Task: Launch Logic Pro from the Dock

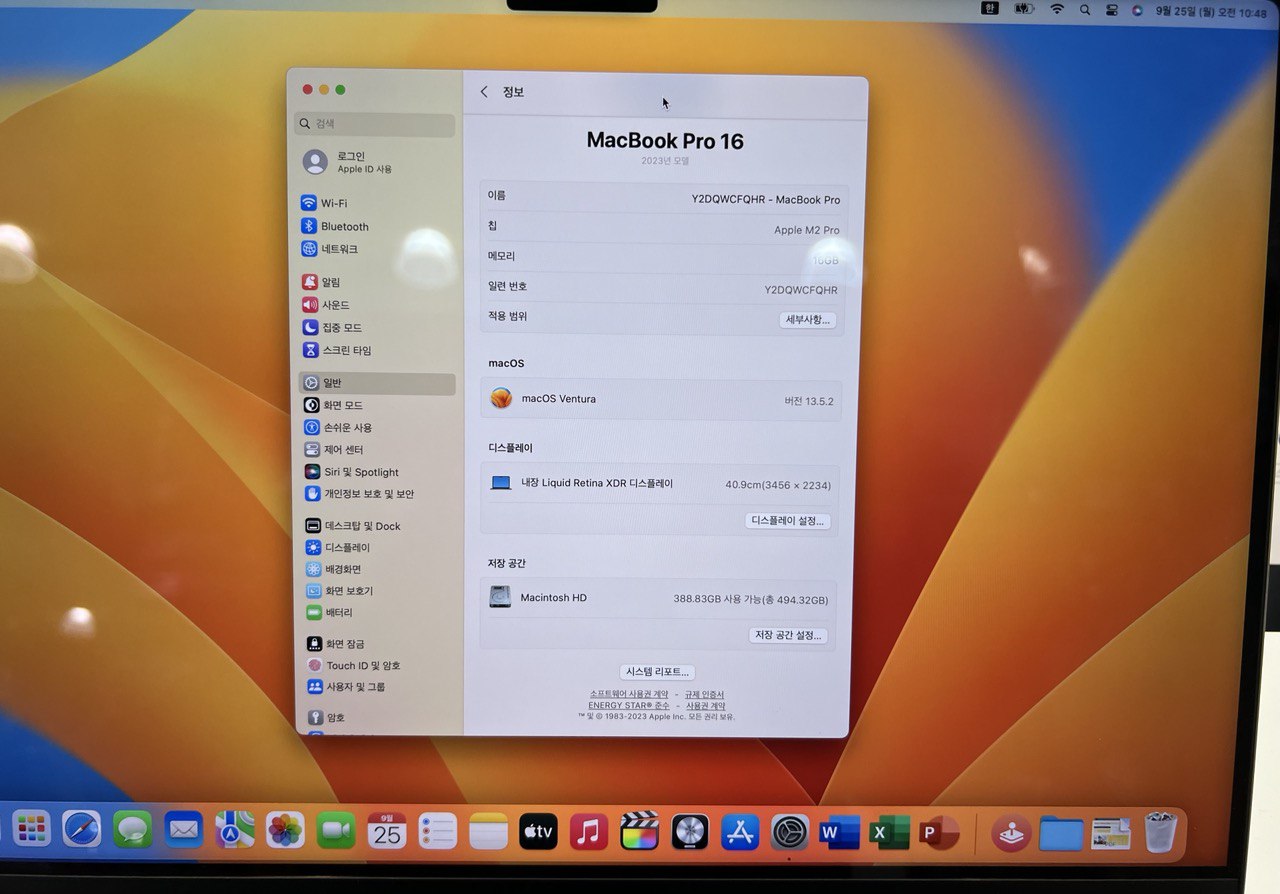Action: 690,831
